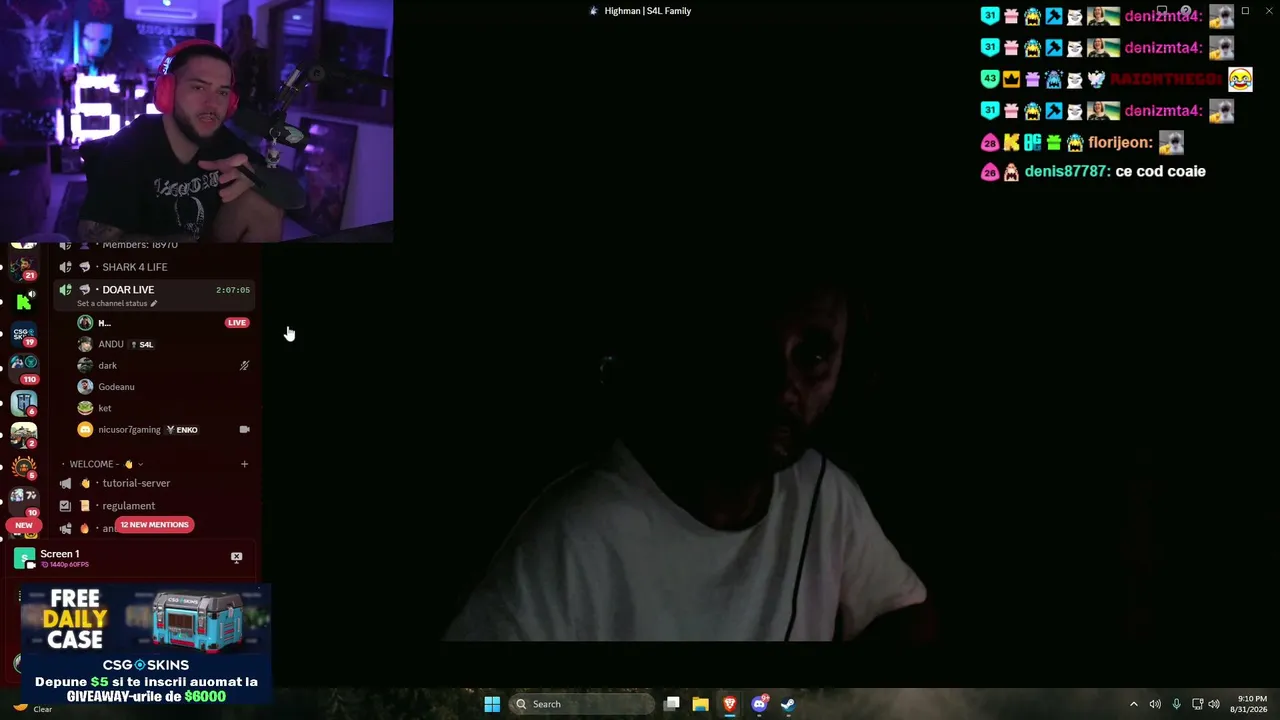Open the streaming user's avatar marked LIVE
The width and height of the screenshot is (1280, 720).
85,323
